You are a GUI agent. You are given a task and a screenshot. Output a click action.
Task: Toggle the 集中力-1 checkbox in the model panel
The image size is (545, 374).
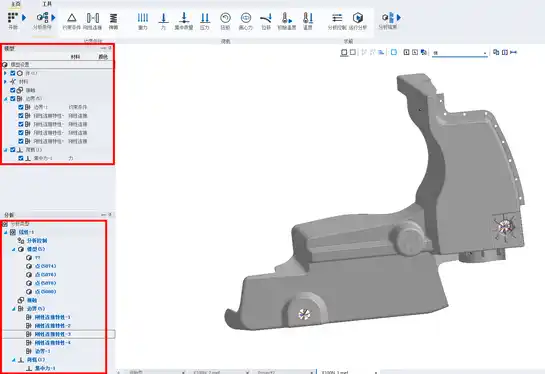21,158
